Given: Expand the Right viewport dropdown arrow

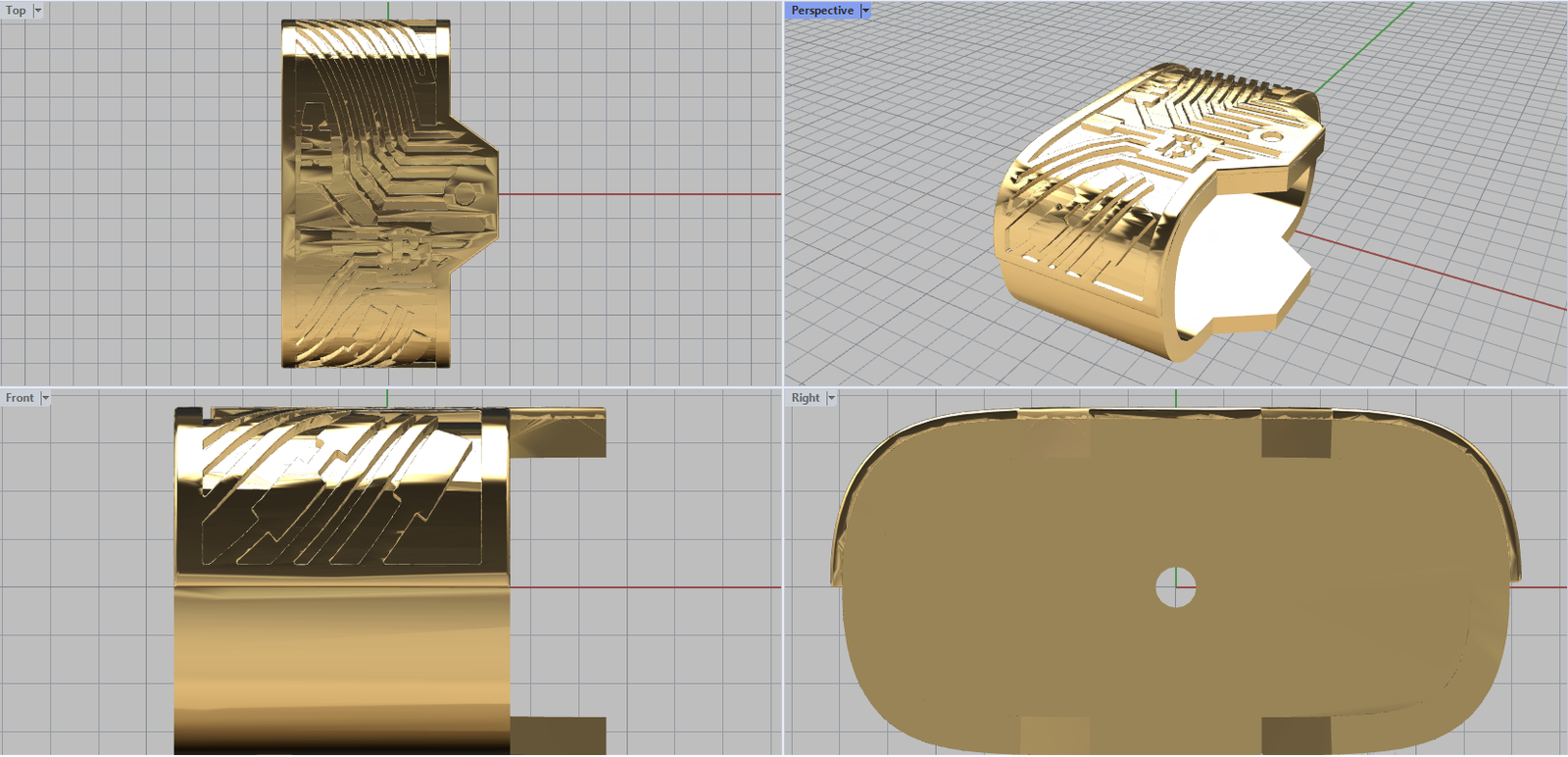Looking at the screenshot, I should pos(831,398).
